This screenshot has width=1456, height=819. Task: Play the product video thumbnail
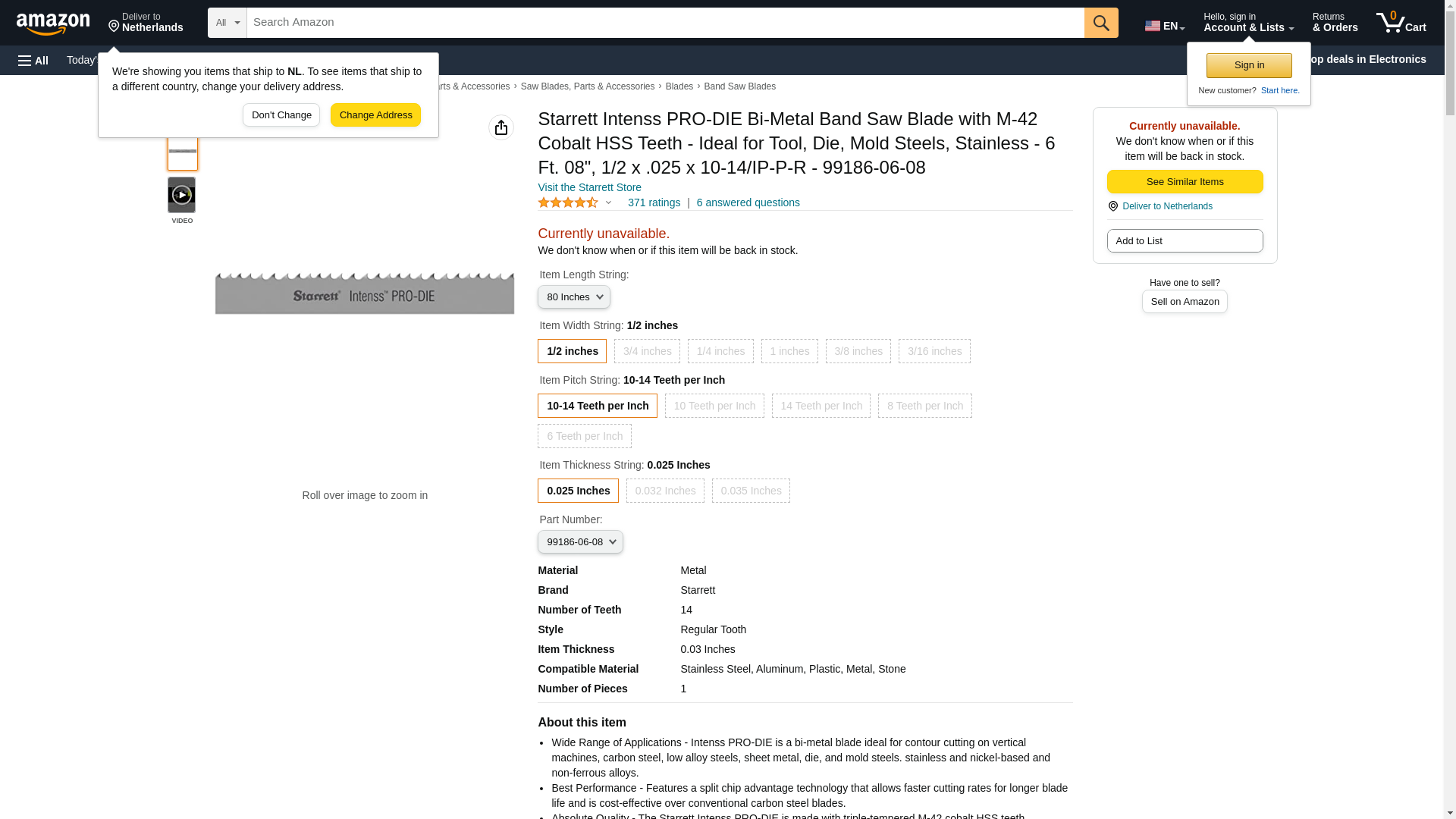181,196
